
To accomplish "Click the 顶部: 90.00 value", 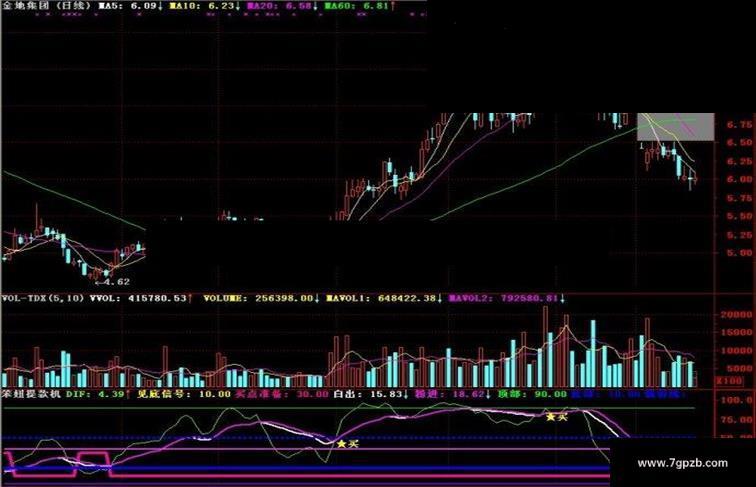I will [532, 393].
